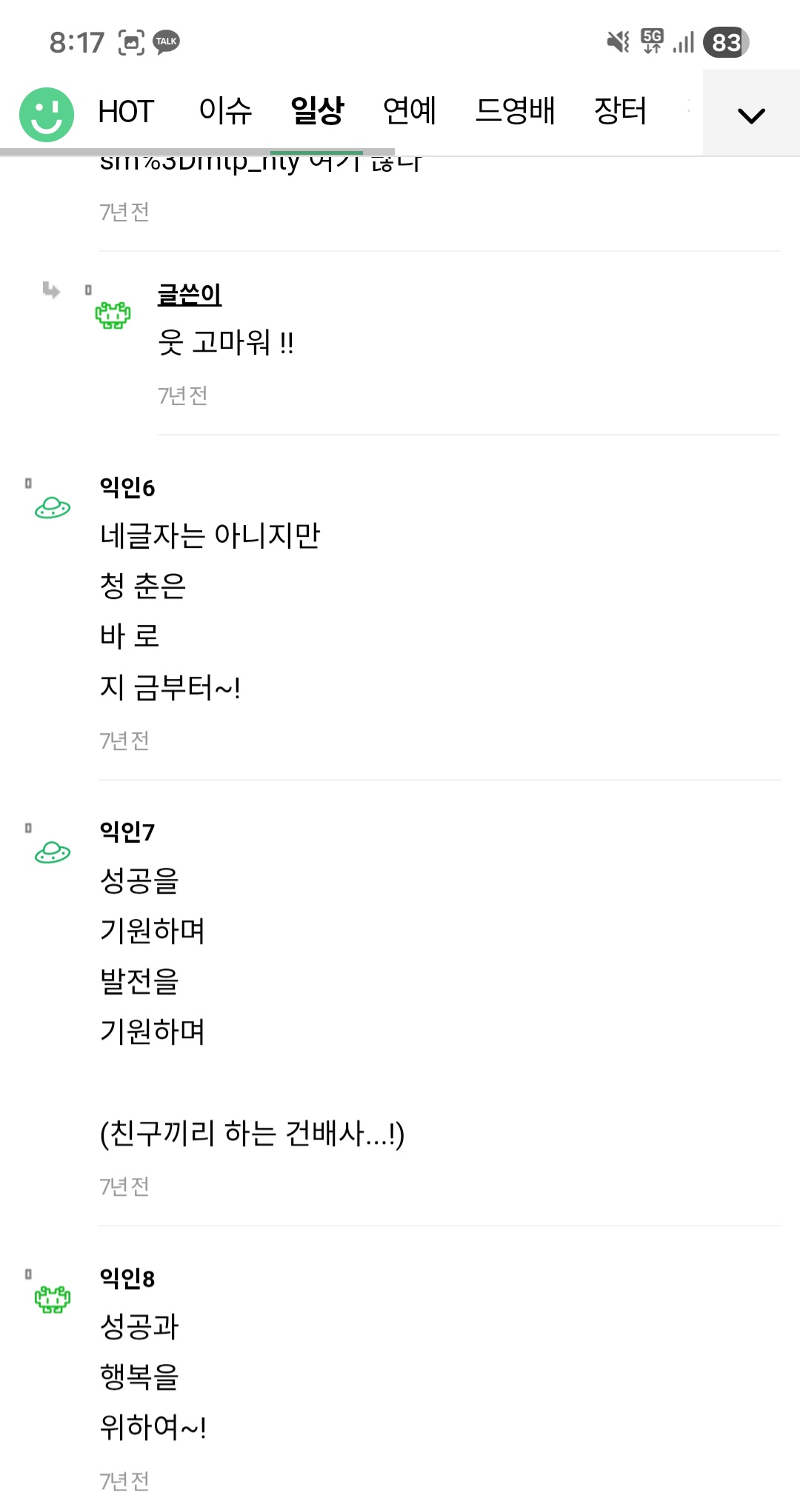Select the 일상 tab
The image size is (800, 1512).
(317, 112)
